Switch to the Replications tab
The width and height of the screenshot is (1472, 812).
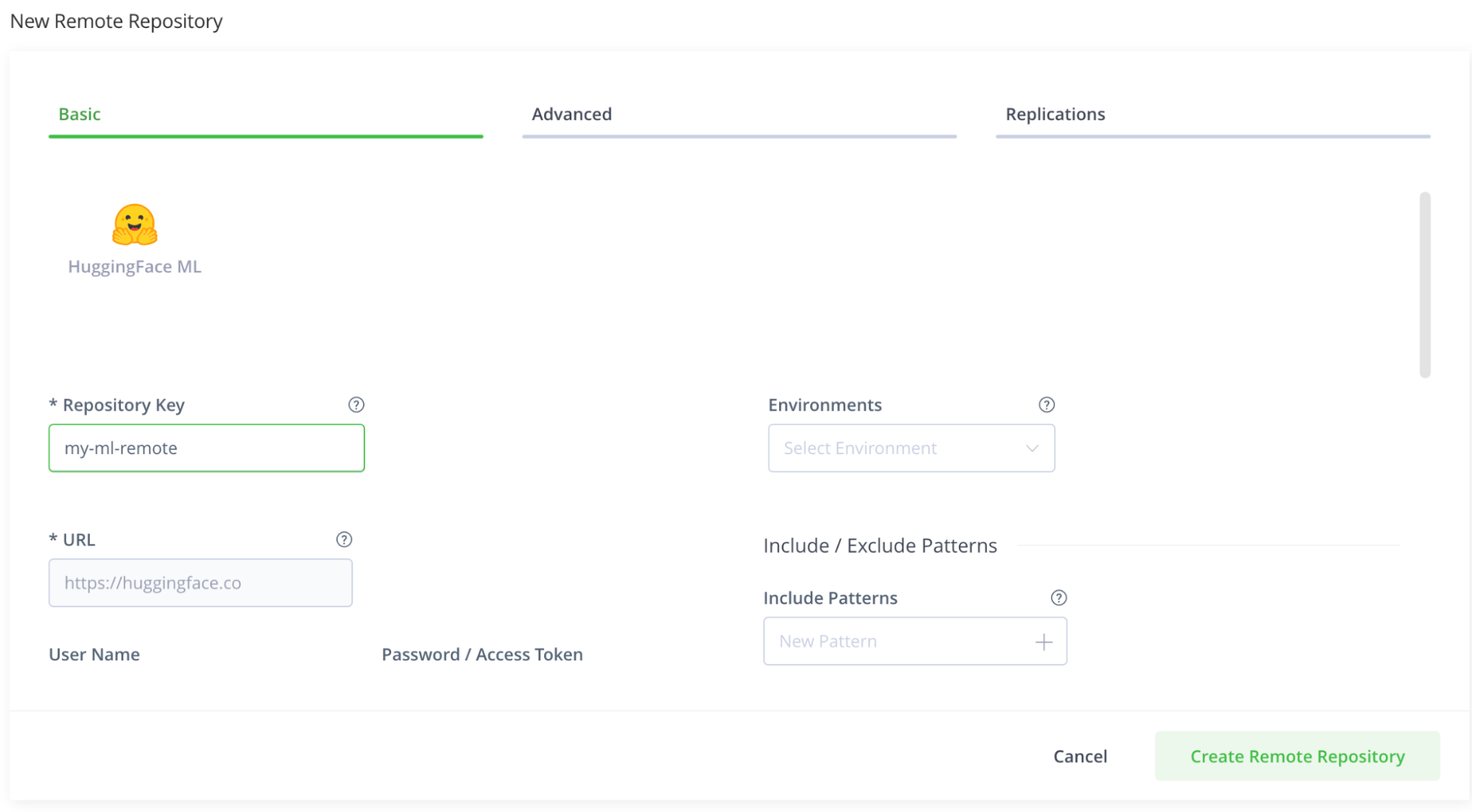(1054, 114)
